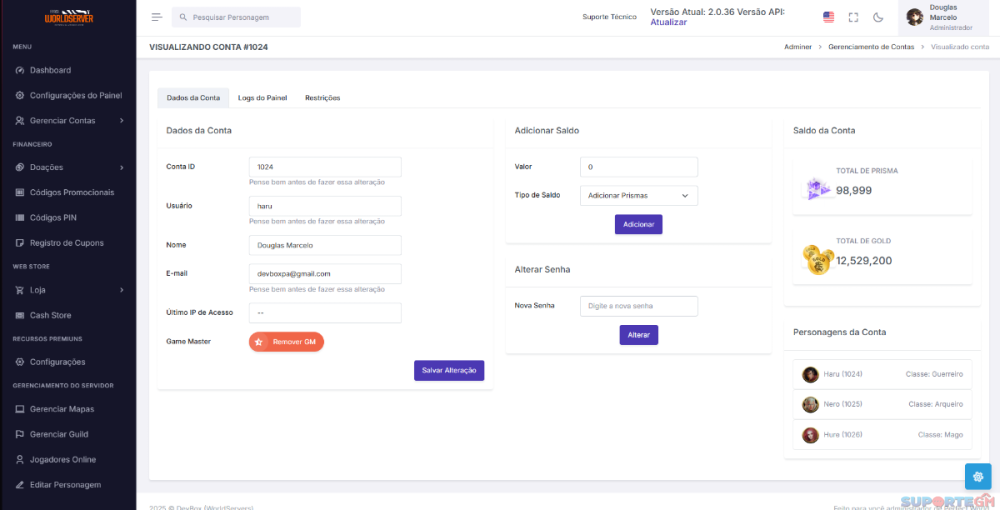Click the hamburger menu icon in header

(156, 17)
